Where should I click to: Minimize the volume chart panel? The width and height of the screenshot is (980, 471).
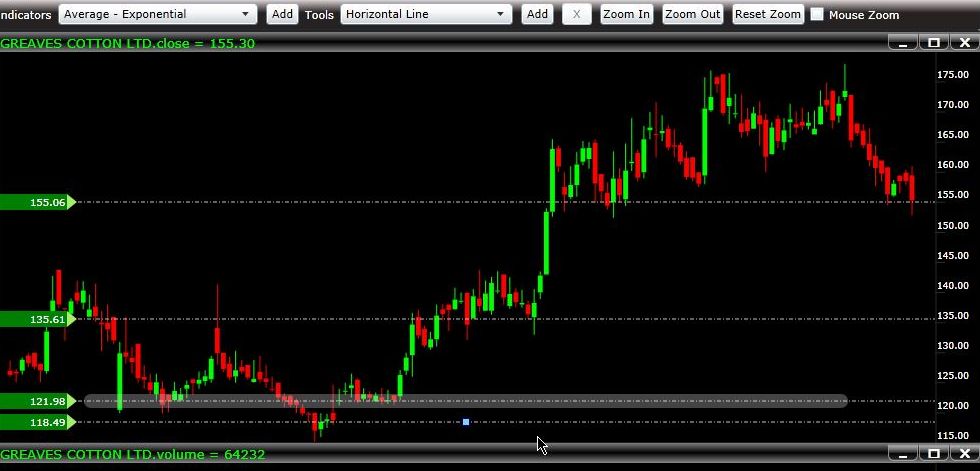point(903,454)
